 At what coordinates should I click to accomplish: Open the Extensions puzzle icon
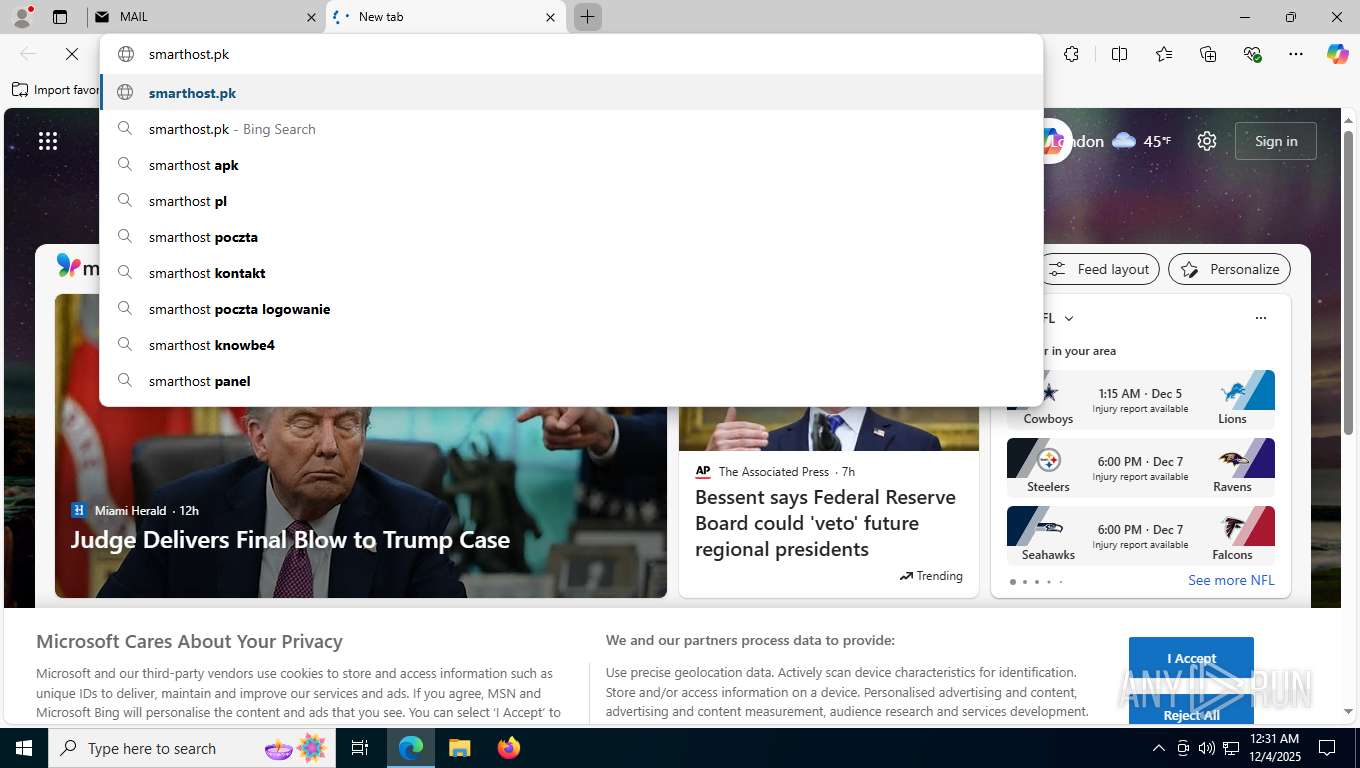click(1071, 54)
